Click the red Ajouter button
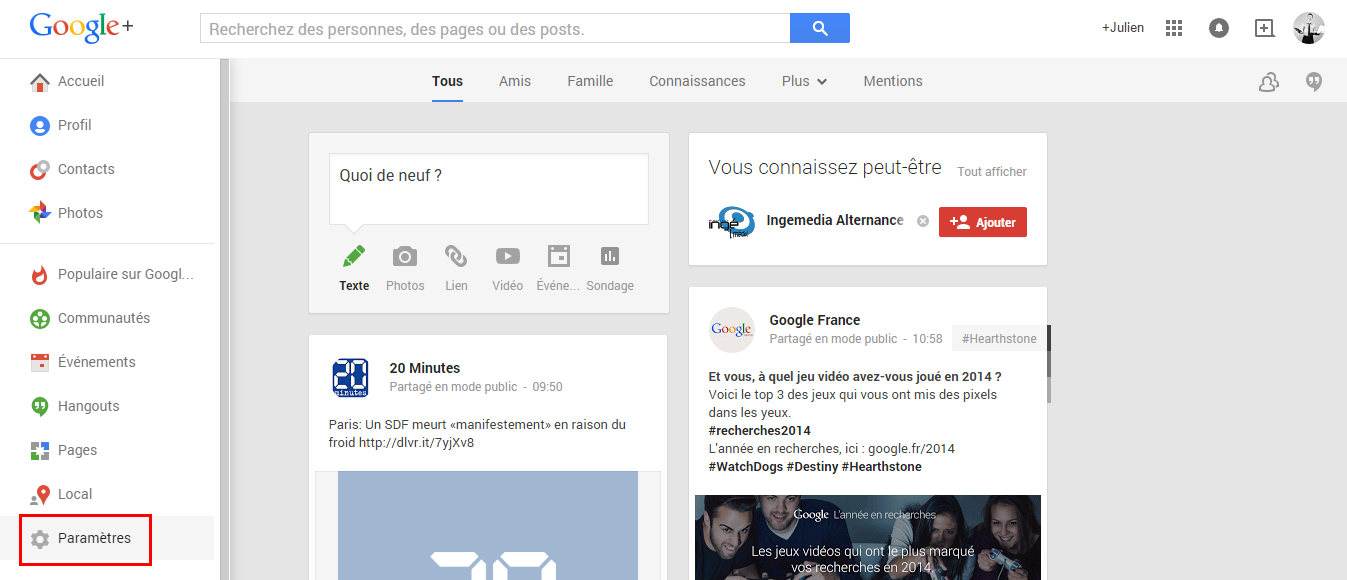 pos(983,222)
